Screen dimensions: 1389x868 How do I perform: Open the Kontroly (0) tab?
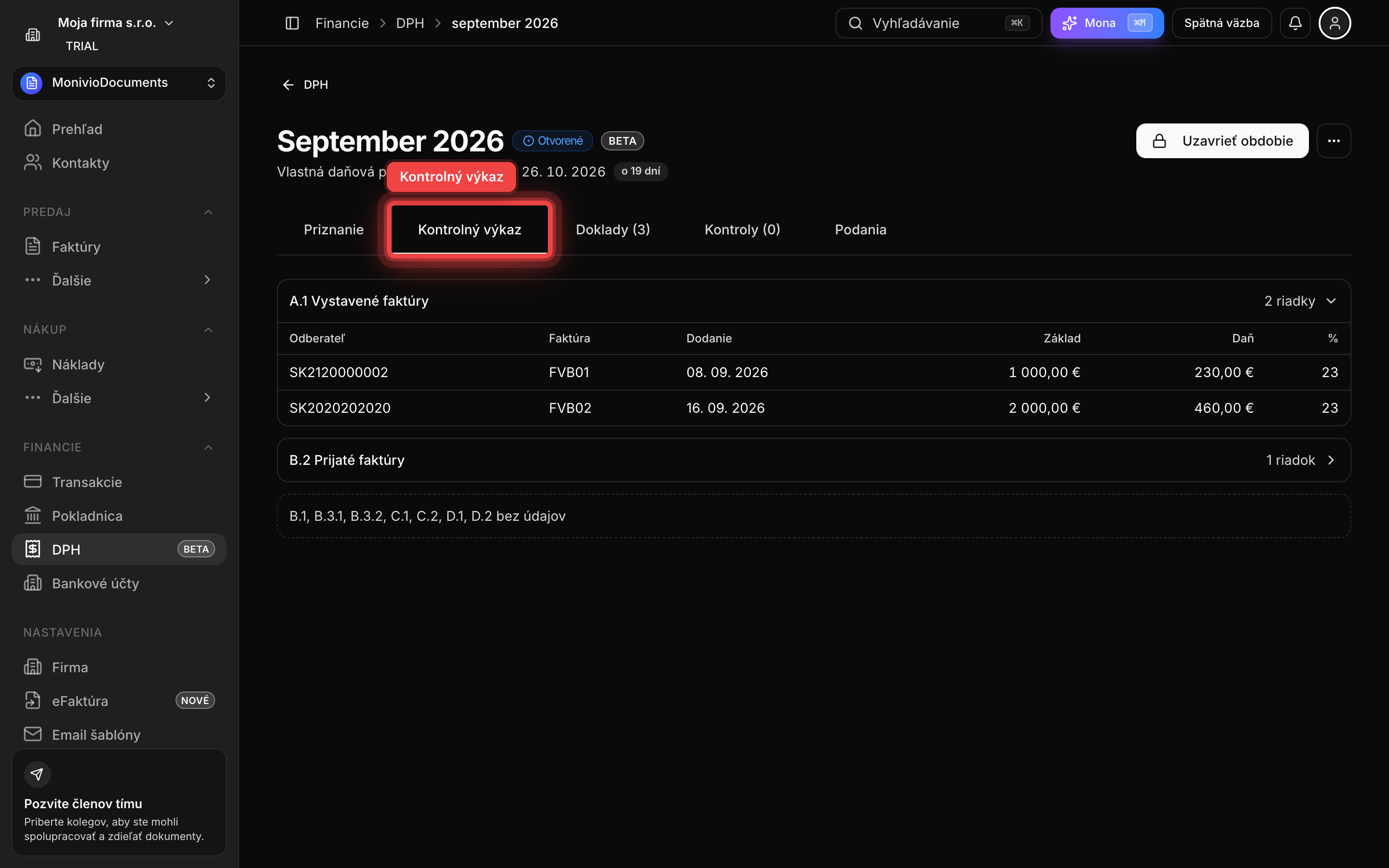tap(742, 230)
